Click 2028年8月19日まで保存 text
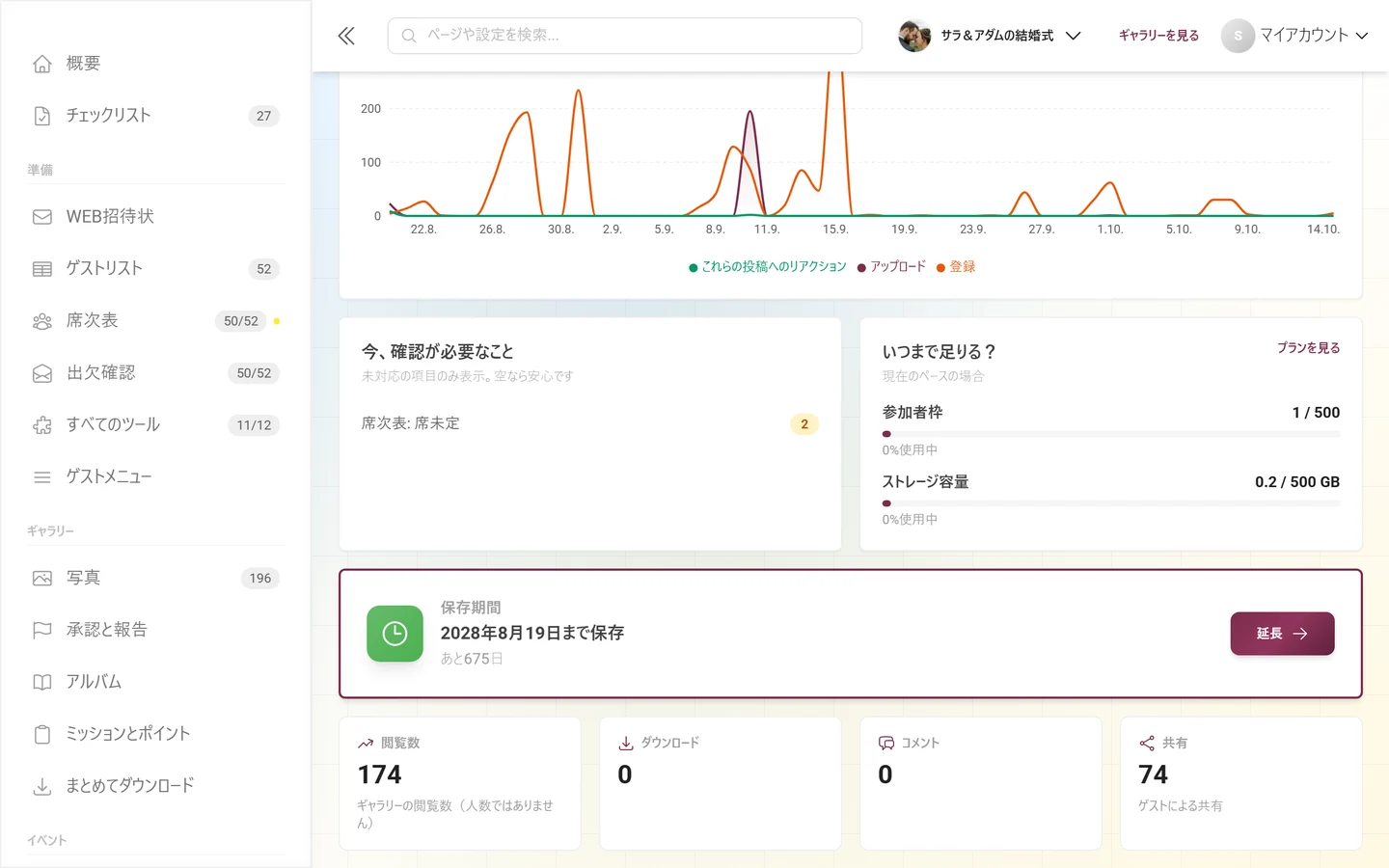Screen dimensions: 1389x868 pyautogui.click(x=532, y=634)
